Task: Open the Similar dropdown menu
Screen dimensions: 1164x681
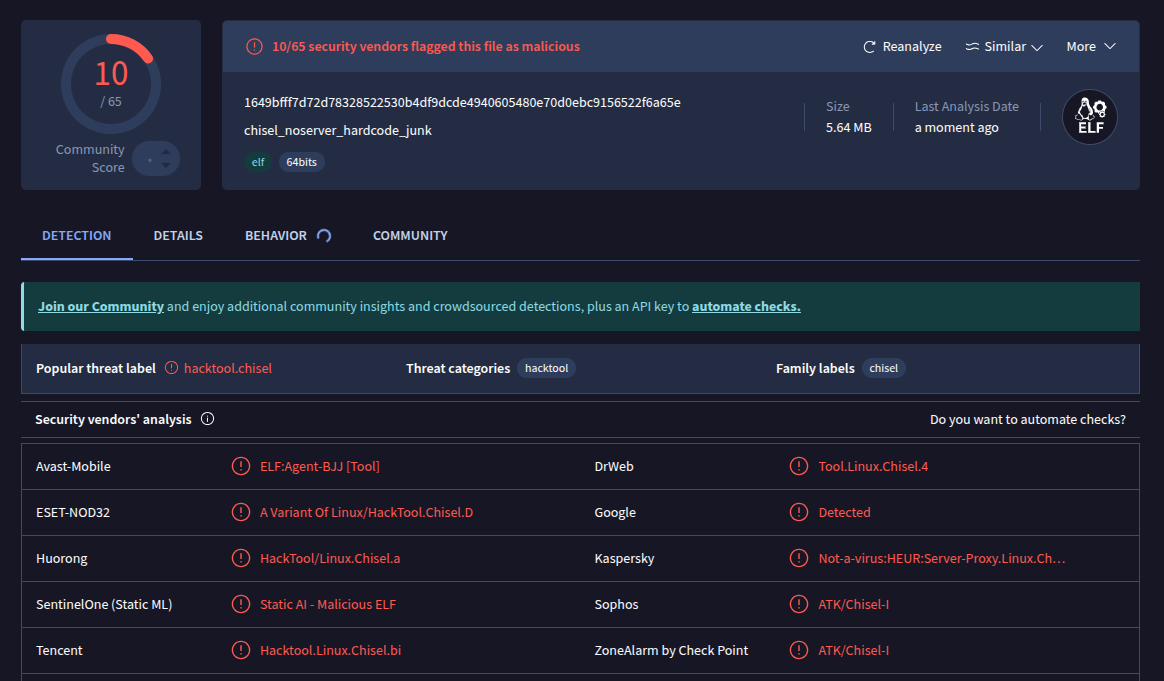Action: (x=1004, y=47)
